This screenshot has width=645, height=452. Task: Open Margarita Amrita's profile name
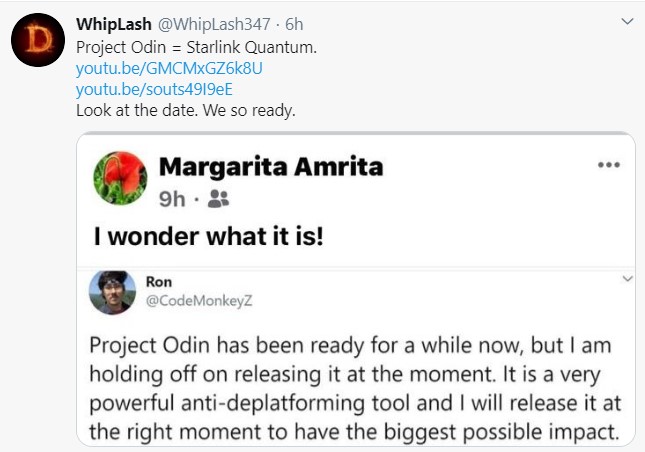point(270,166)
